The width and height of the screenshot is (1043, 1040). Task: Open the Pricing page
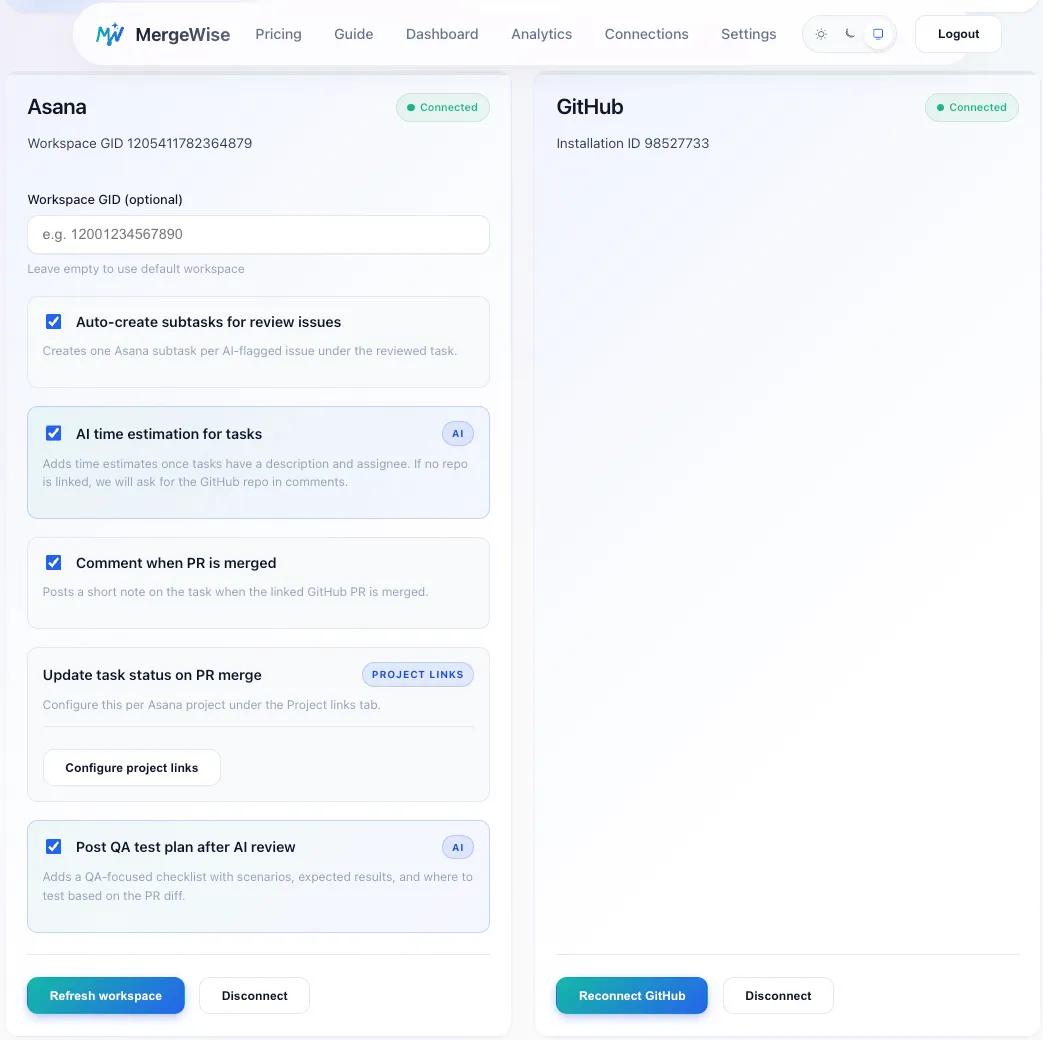tap(278, 34)
